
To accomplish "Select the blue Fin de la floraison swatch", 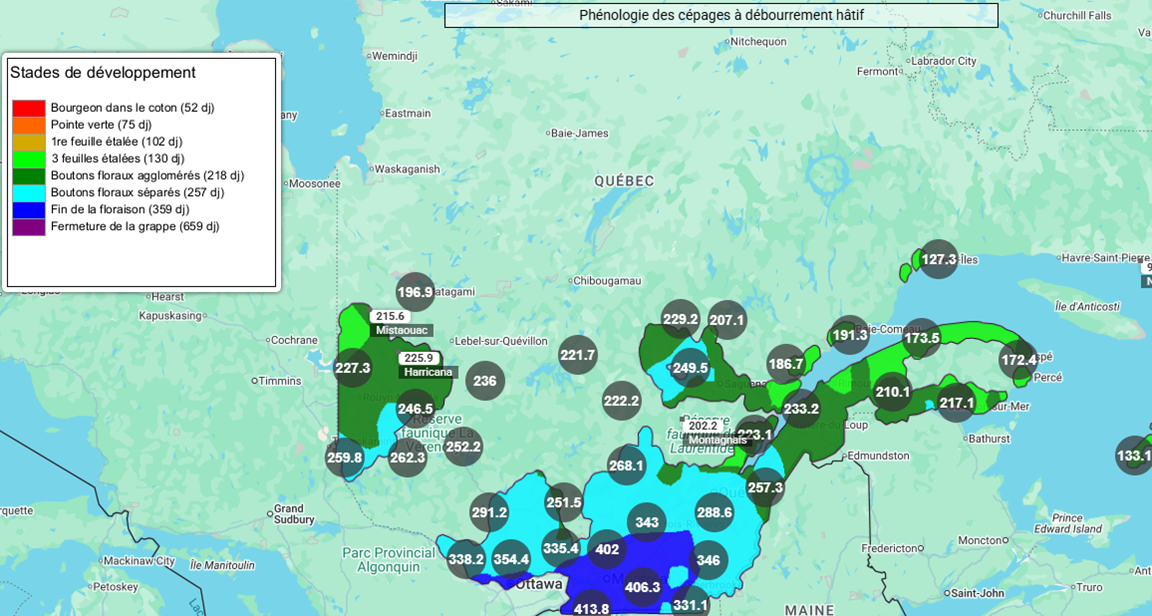I will point(29,210).
